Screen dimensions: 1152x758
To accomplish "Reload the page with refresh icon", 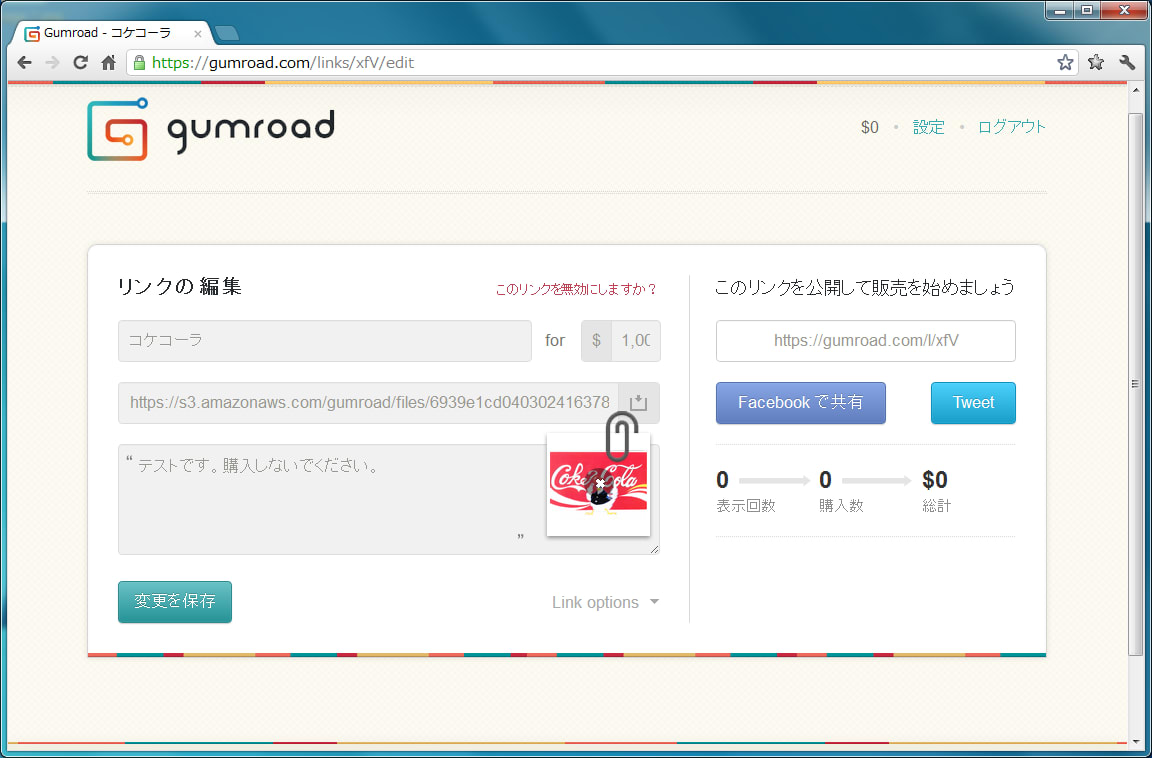I will coord(81,63).
